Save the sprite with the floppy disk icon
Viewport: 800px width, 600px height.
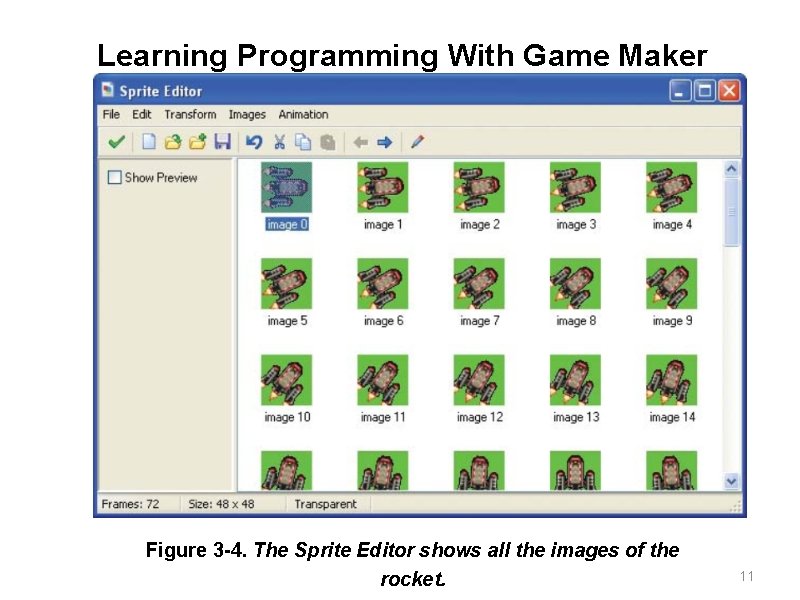pyautogui.click(x=222, y=141)
